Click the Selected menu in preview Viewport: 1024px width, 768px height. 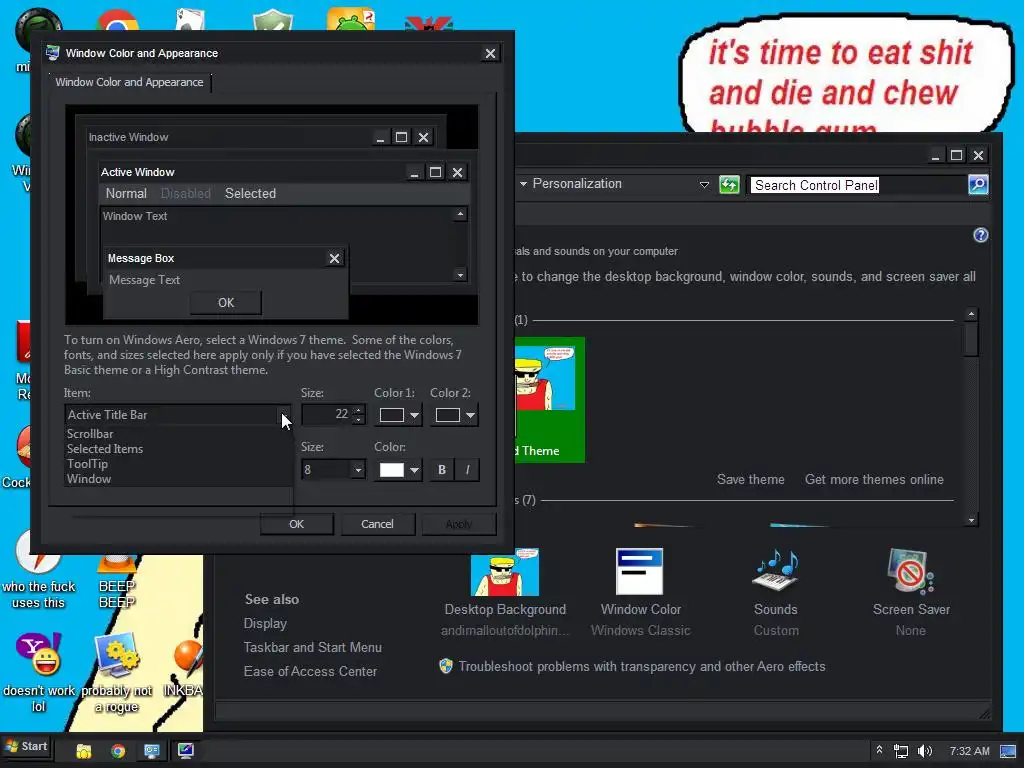[250, 193]
